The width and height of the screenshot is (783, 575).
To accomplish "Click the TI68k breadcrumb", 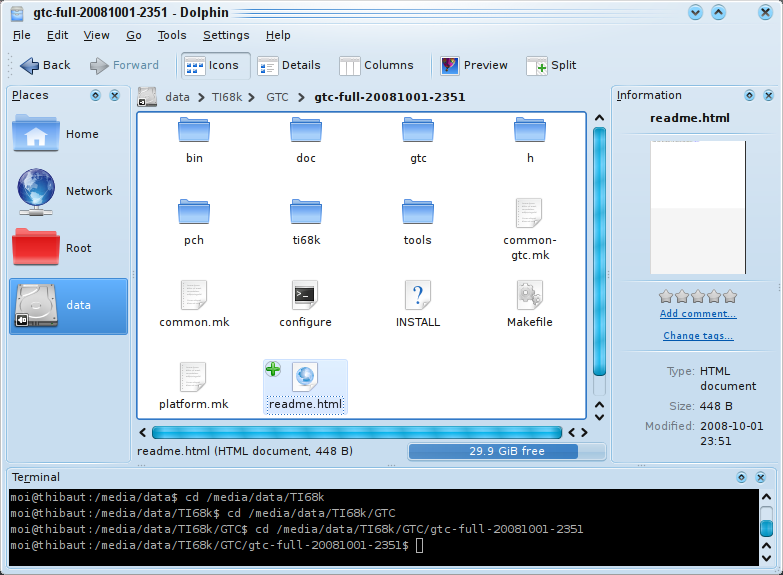I will tap(227, 97).
